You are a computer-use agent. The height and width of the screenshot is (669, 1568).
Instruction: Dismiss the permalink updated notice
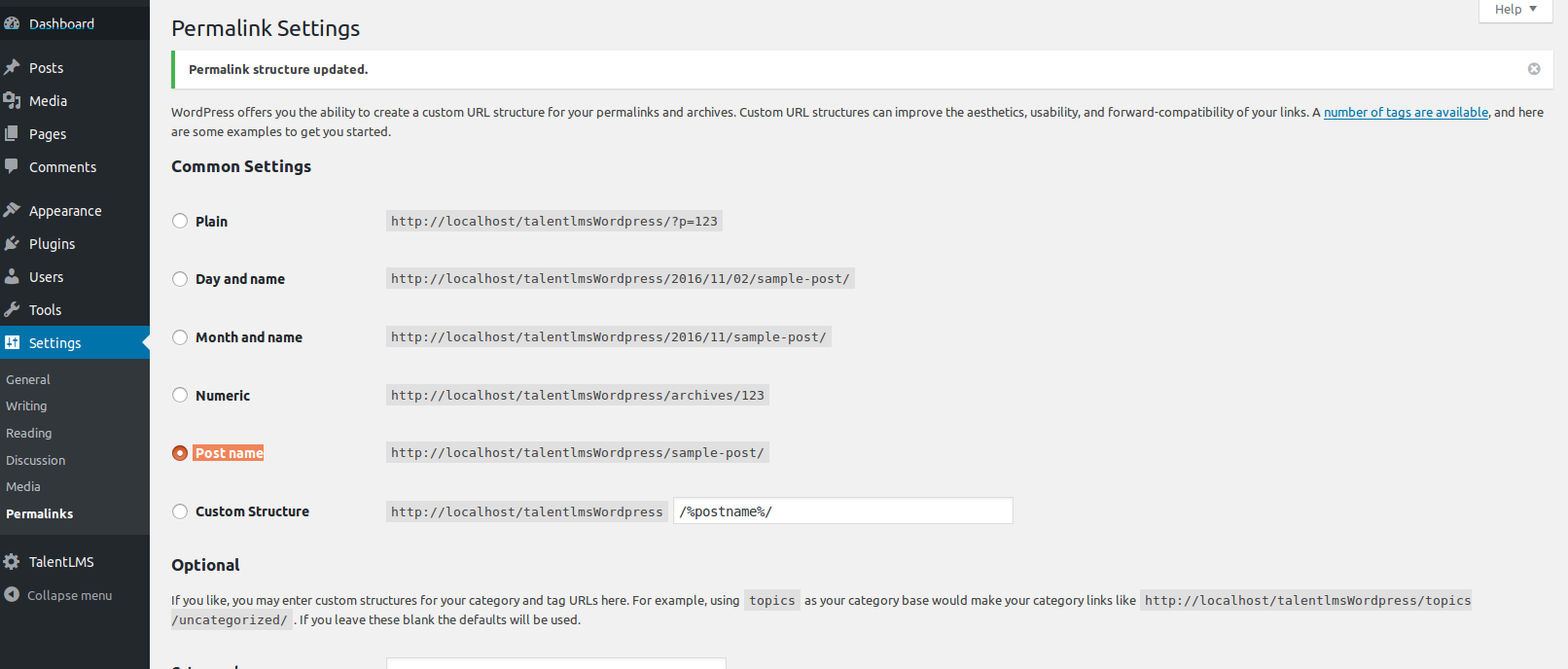point(1534,69)
